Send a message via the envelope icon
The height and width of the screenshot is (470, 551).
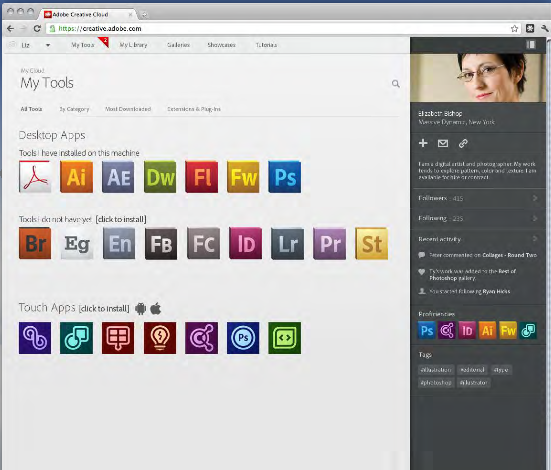(443, 143)
